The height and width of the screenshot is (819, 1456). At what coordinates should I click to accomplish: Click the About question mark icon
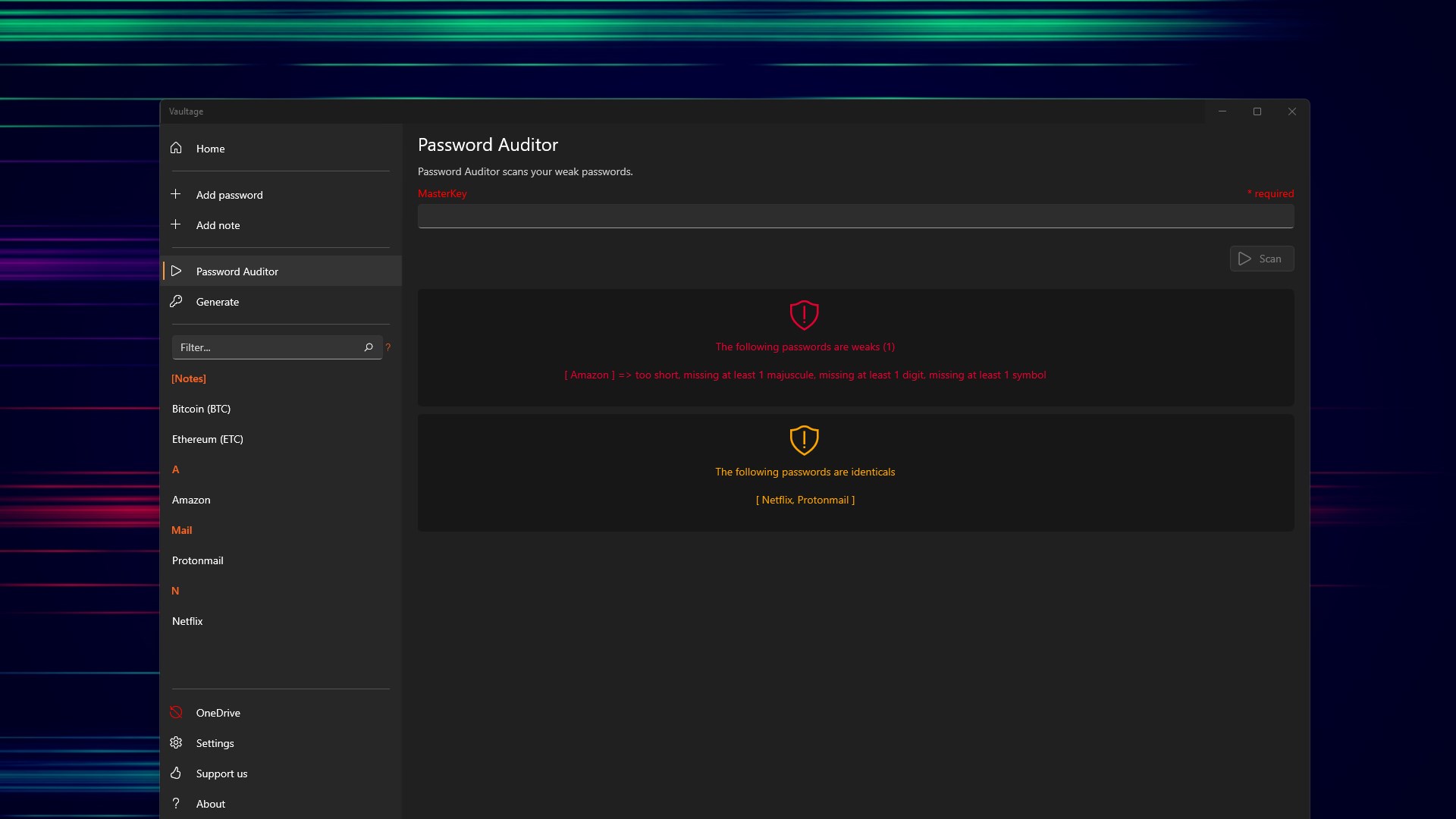click(176, 803)
